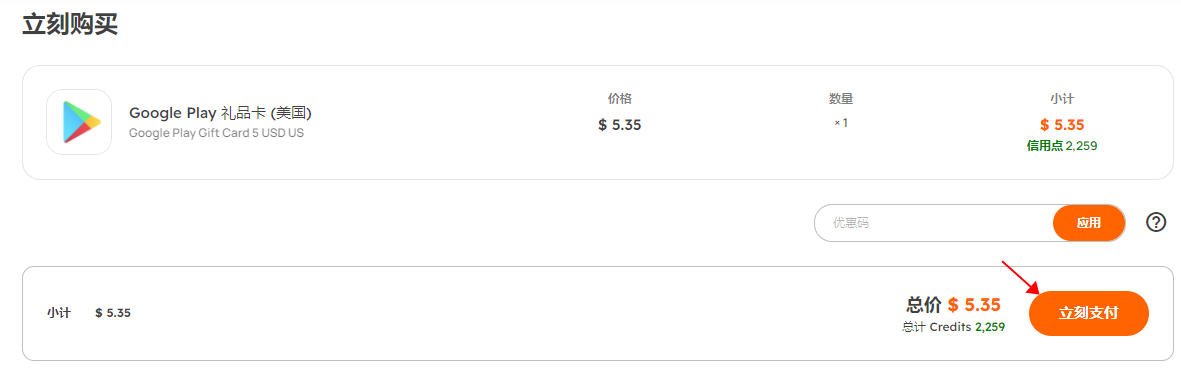Screen dimensions: 1181x371
Task: Click the 数量 column header
Action: [841, 99]
